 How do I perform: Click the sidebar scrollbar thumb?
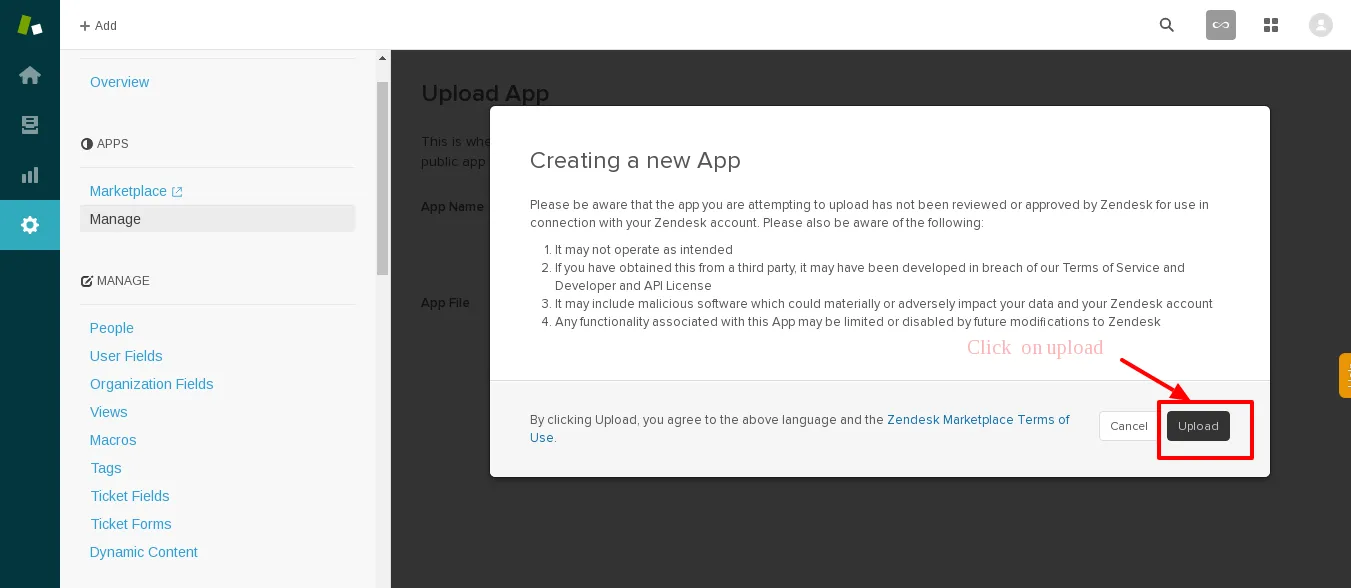pyautogui.click(x=382, y=178)
